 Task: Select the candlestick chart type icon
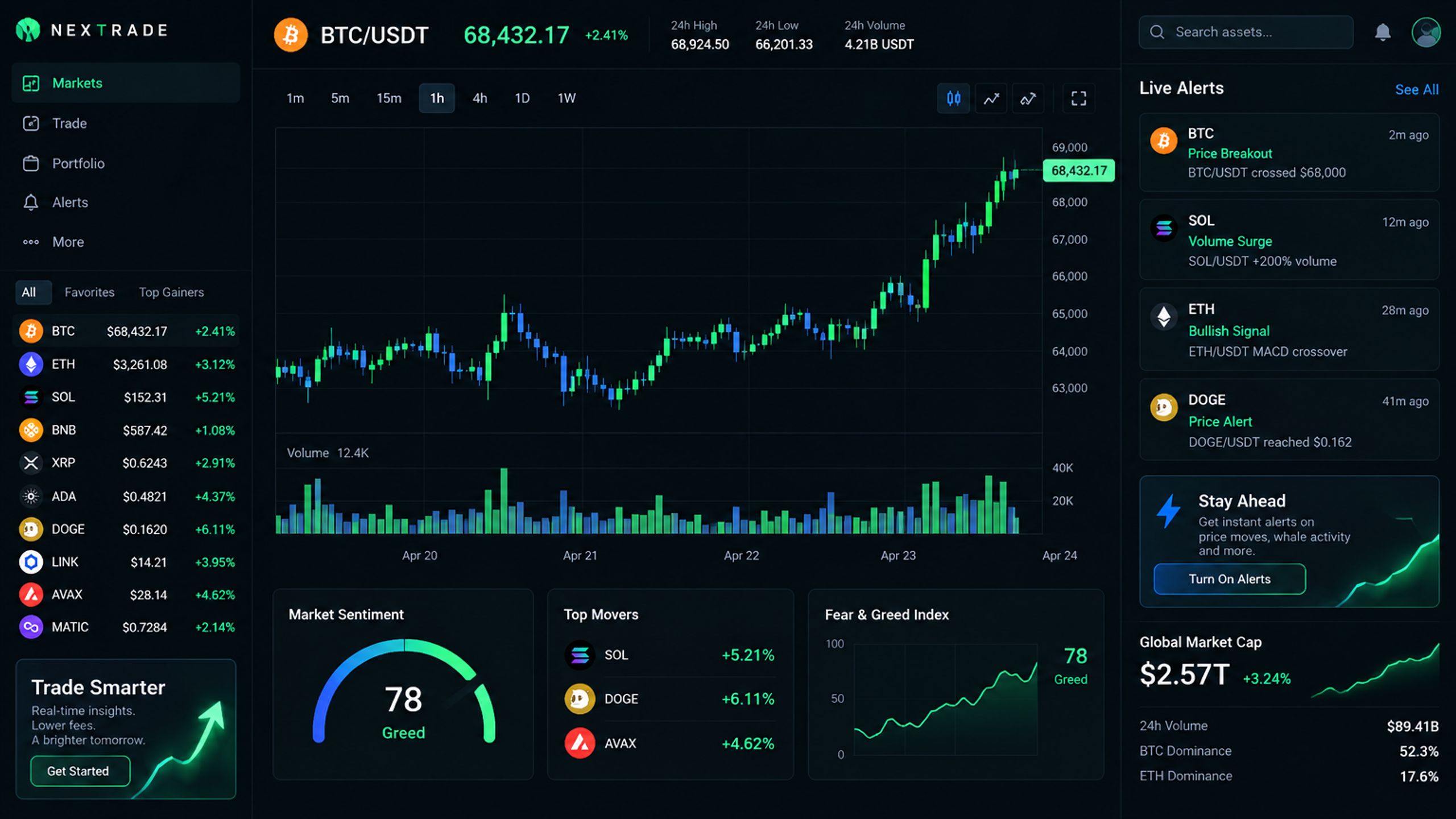[953, 98]
